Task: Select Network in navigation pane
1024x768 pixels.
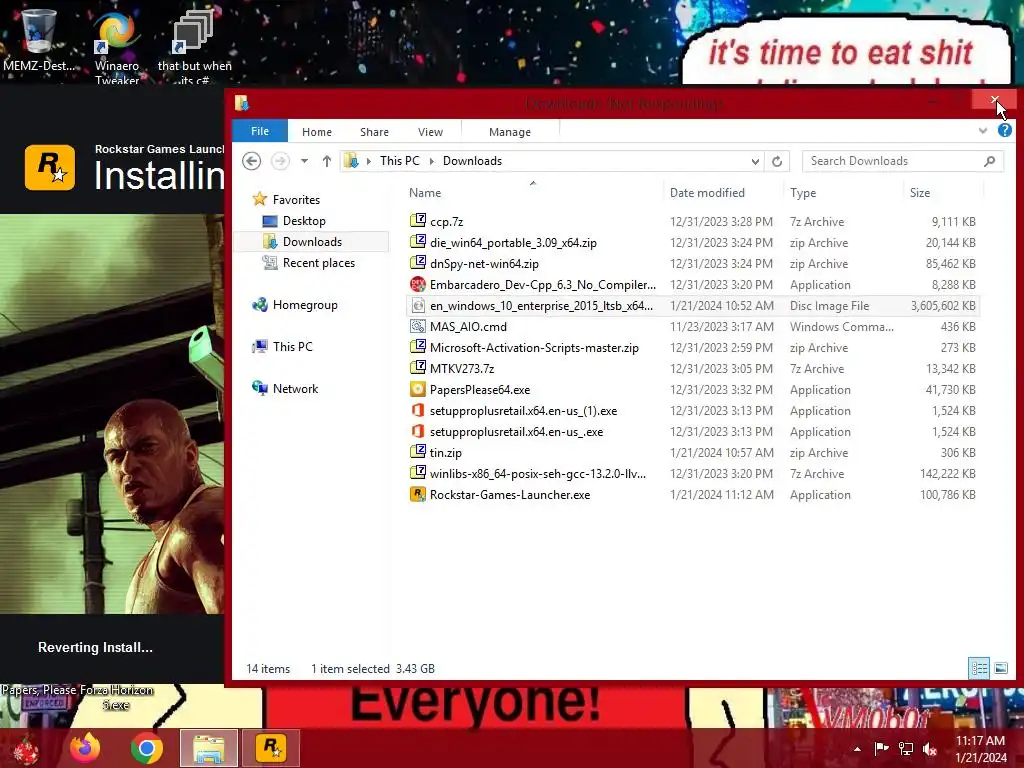Action: point(295,389)
